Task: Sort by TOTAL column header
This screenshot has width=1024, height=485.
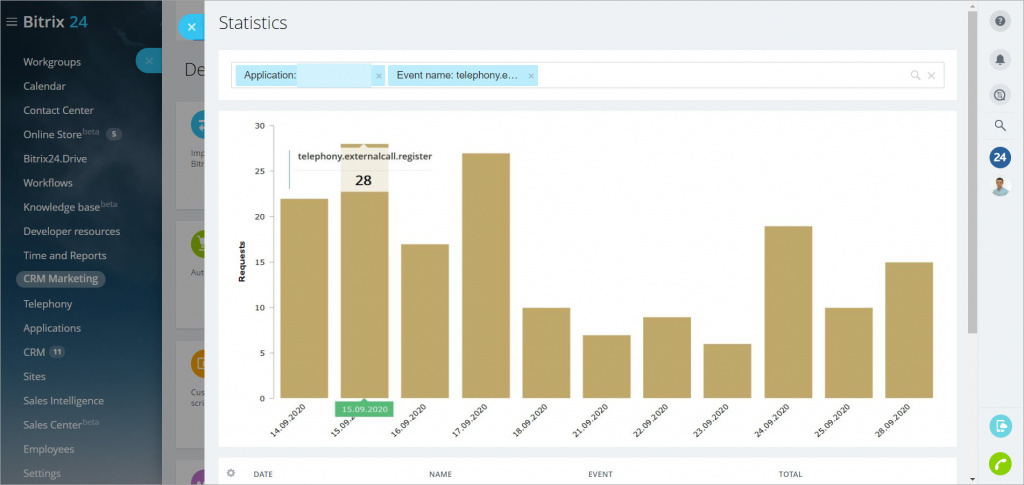Action: pyautogui.click(x=790, y=475)
